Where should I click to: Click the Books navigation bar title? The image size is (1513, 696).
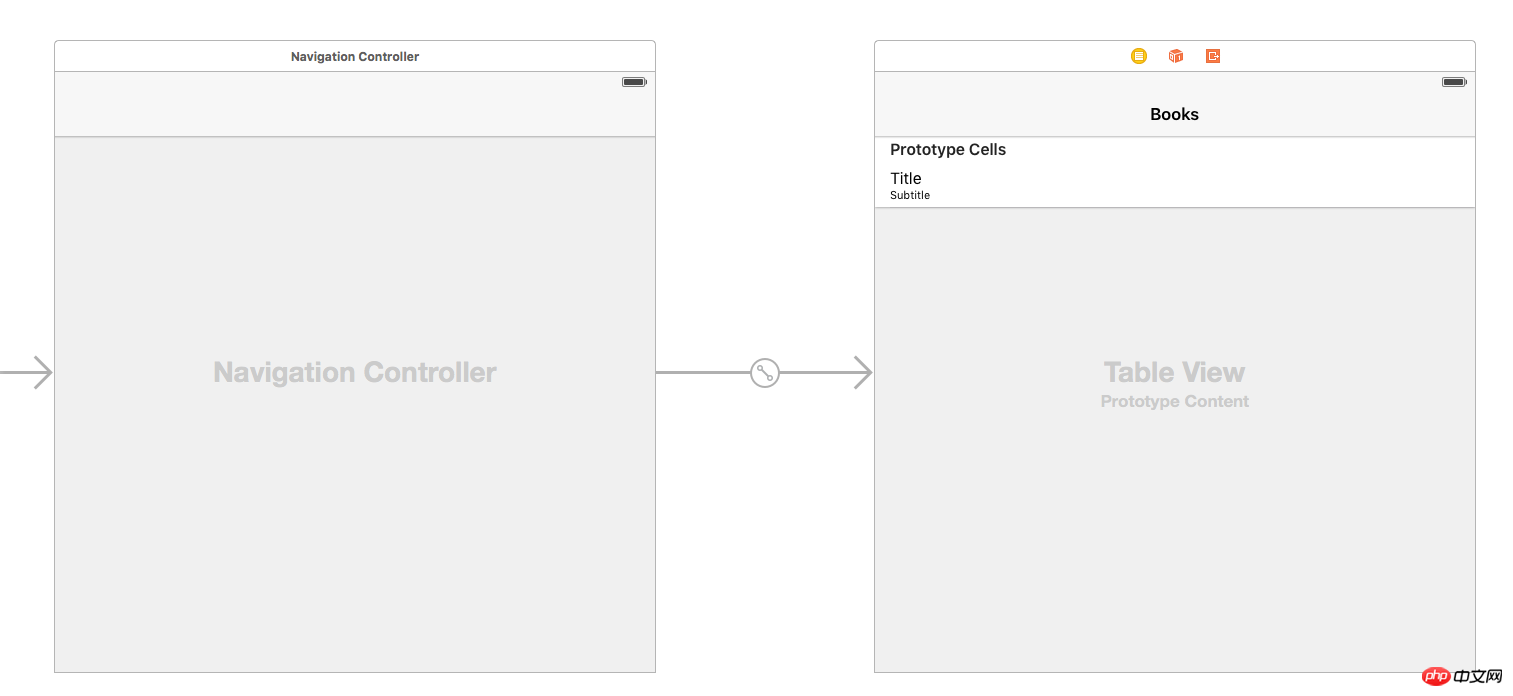1175,114
